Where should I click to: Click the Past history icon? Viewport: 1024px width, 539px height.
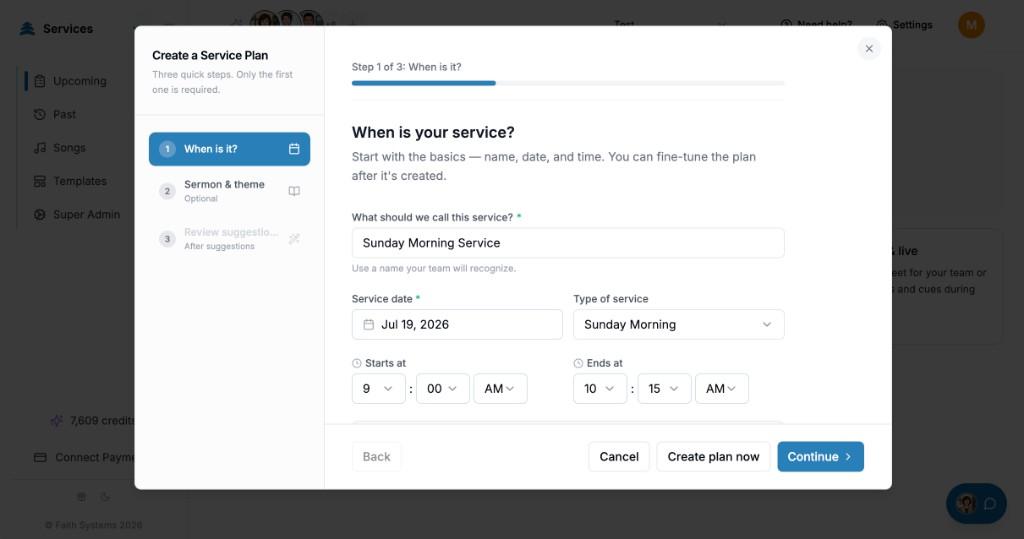point(40,114)
